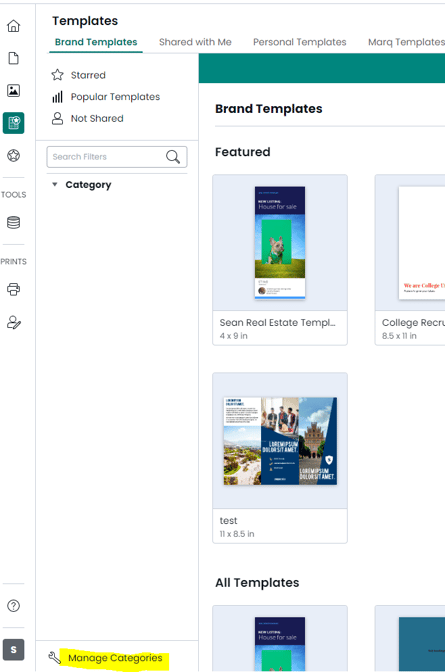
Task: Open the S account avatar
Action: [x=13, y=650]
